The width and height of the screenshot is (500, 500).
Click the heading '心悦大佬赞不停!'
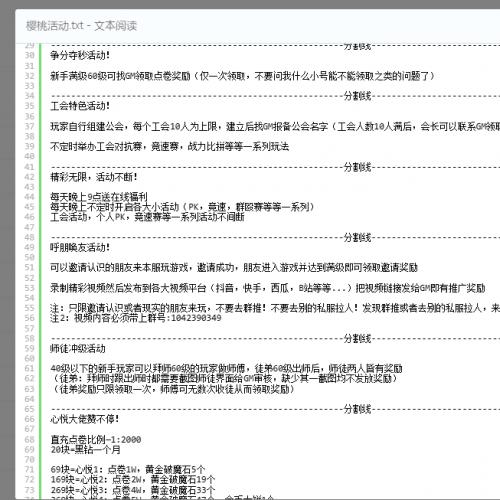85,419
